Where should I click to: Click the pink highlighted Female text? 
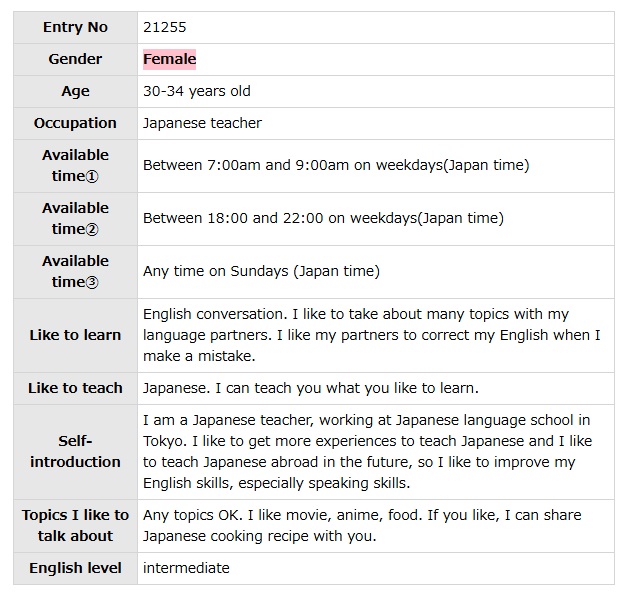(169, 59)
